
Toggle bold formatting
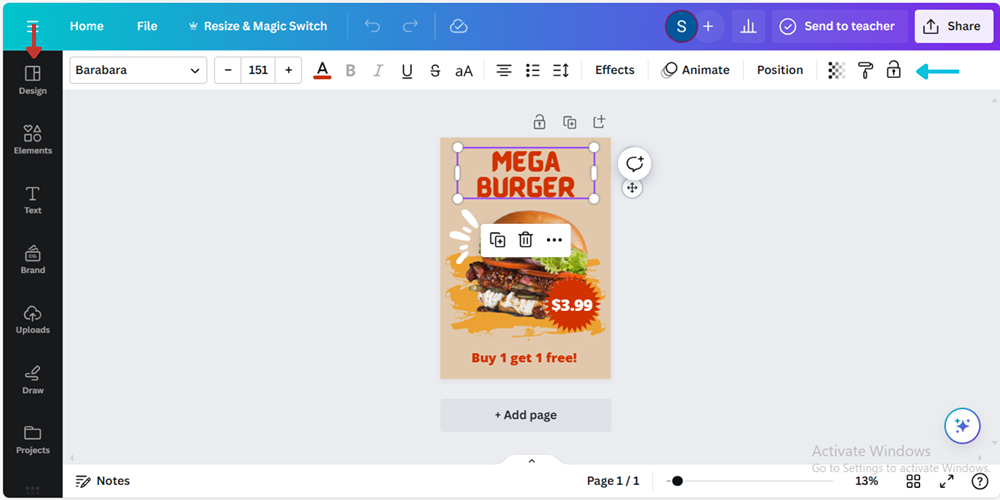(x=350, y=70)
